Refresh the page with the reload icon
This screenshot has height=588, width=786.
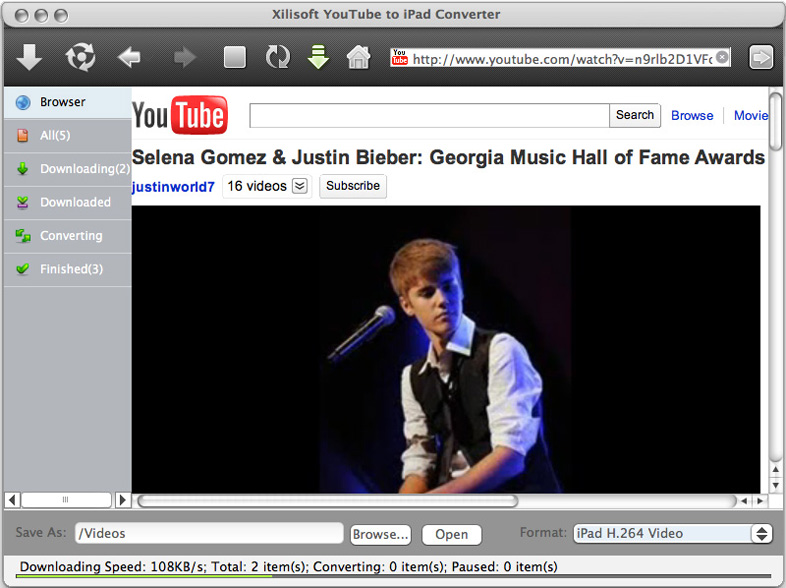pos(277,57)
